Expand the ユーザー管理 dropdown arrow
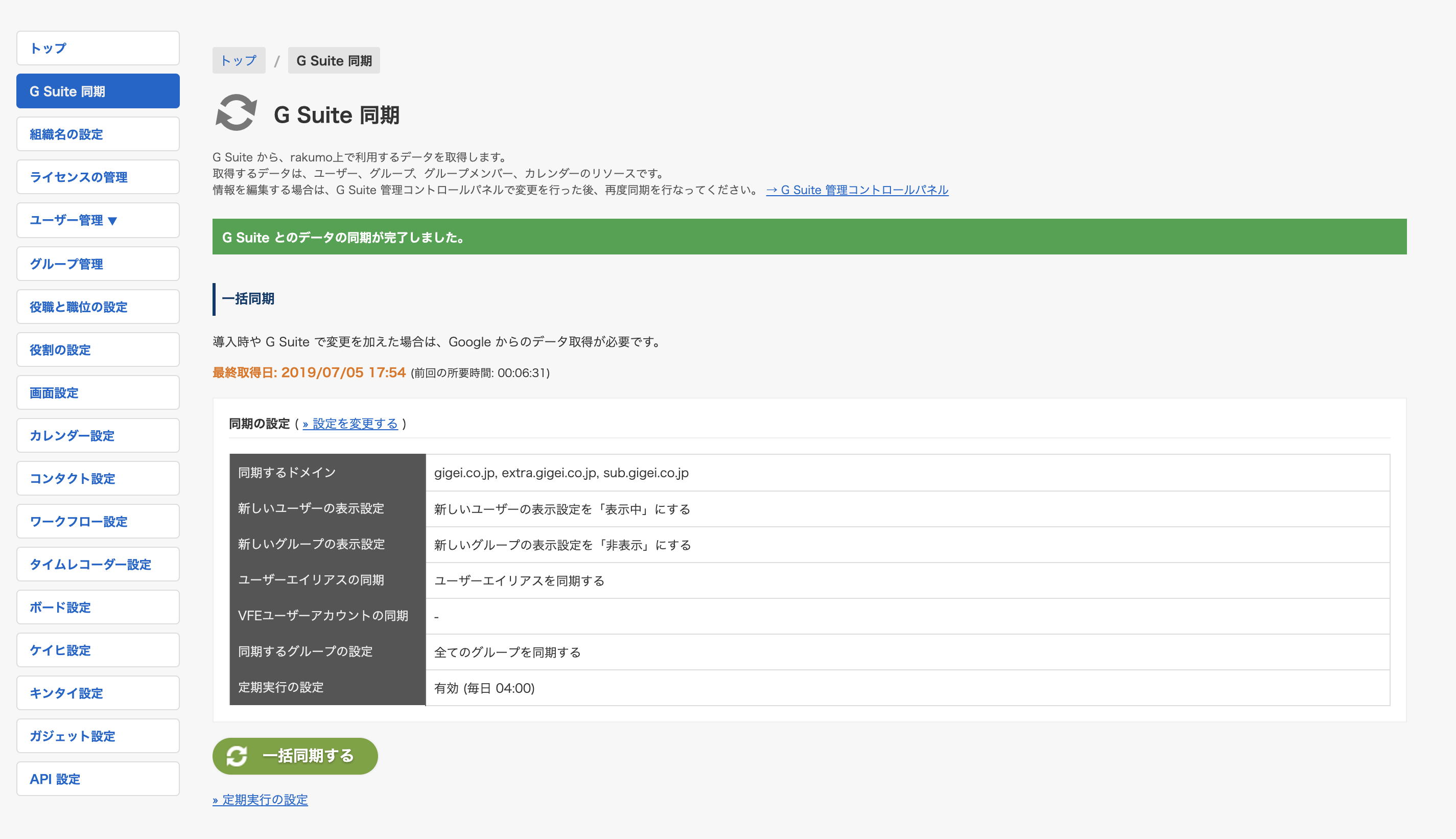The image size is (1456, 839). (112, 221)
